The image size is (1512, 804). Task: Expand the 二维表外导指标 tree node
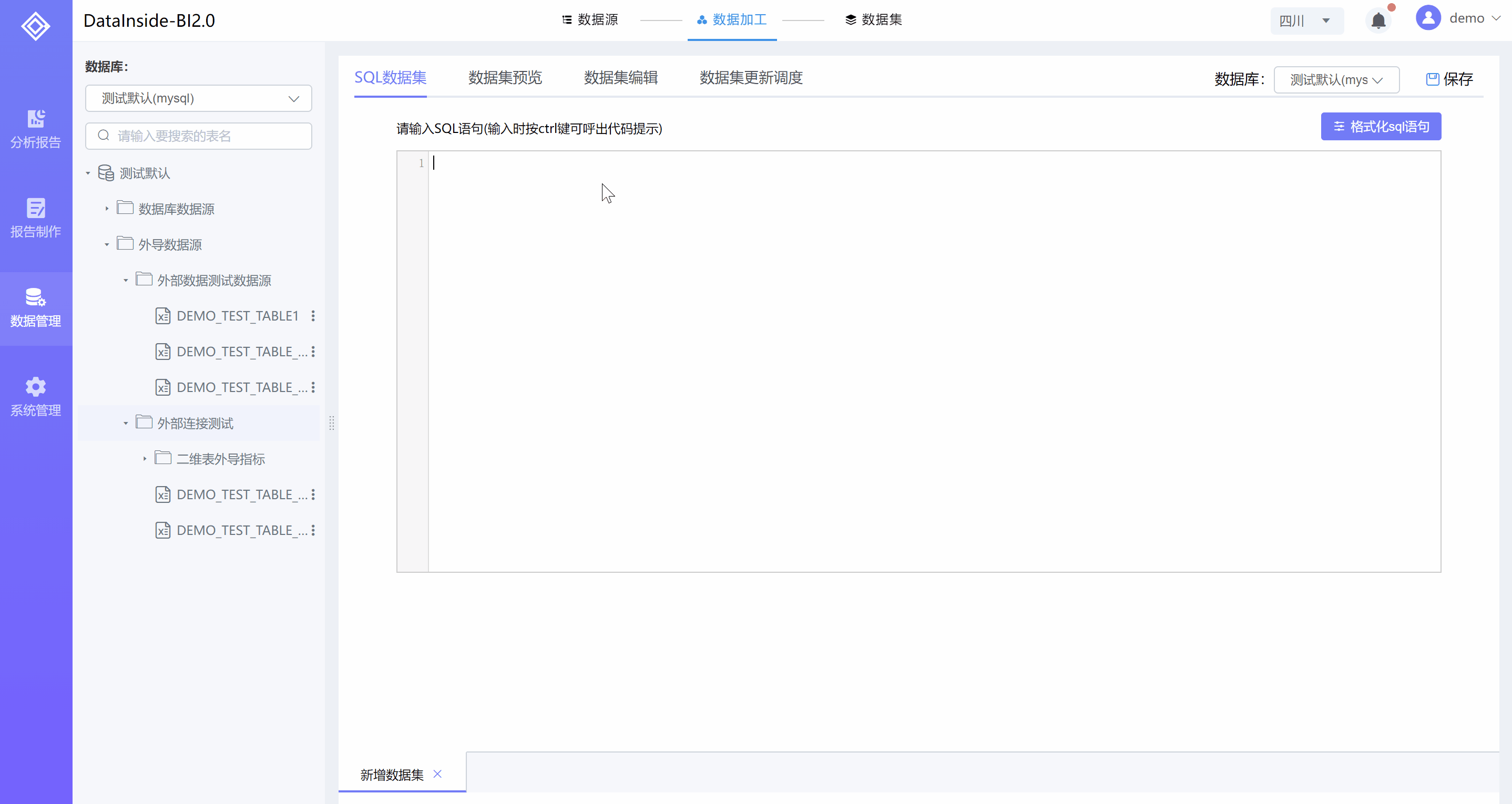tap(145, 459)
